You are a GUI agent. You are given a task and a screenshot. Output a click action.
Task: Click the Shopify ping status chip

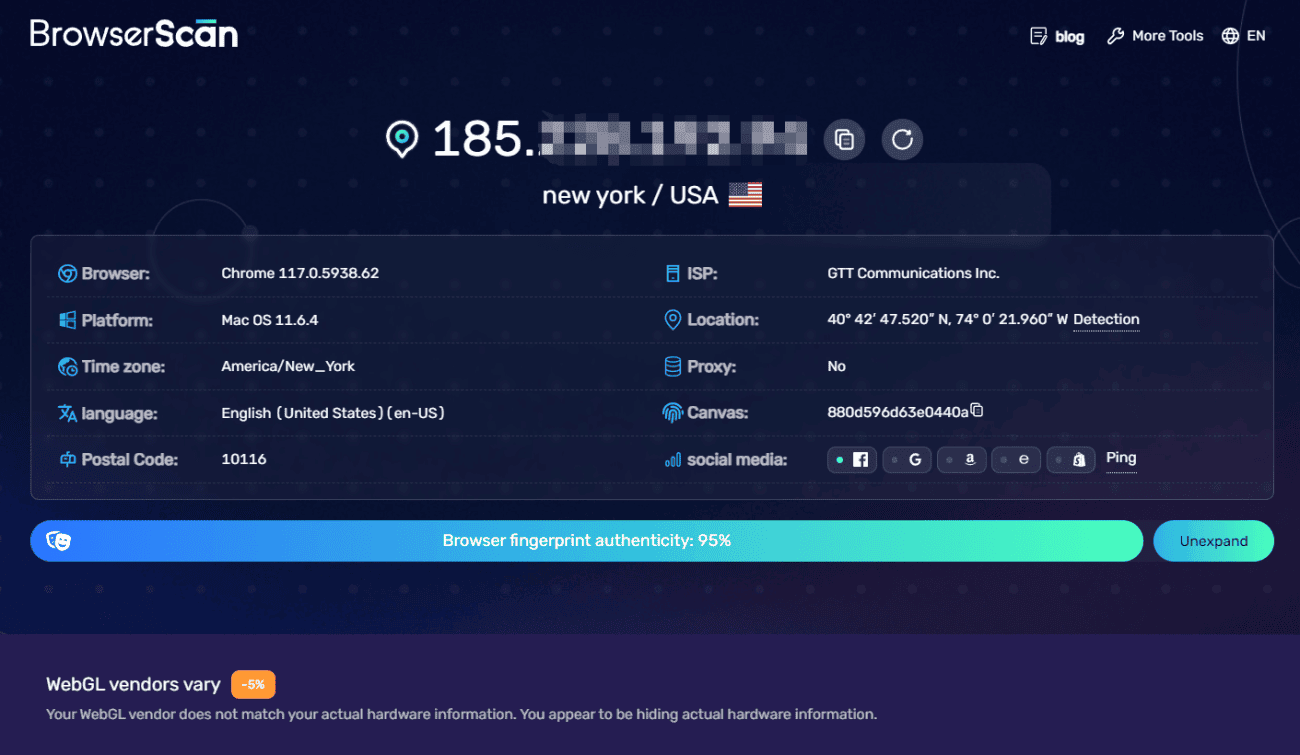(1071, 460)
